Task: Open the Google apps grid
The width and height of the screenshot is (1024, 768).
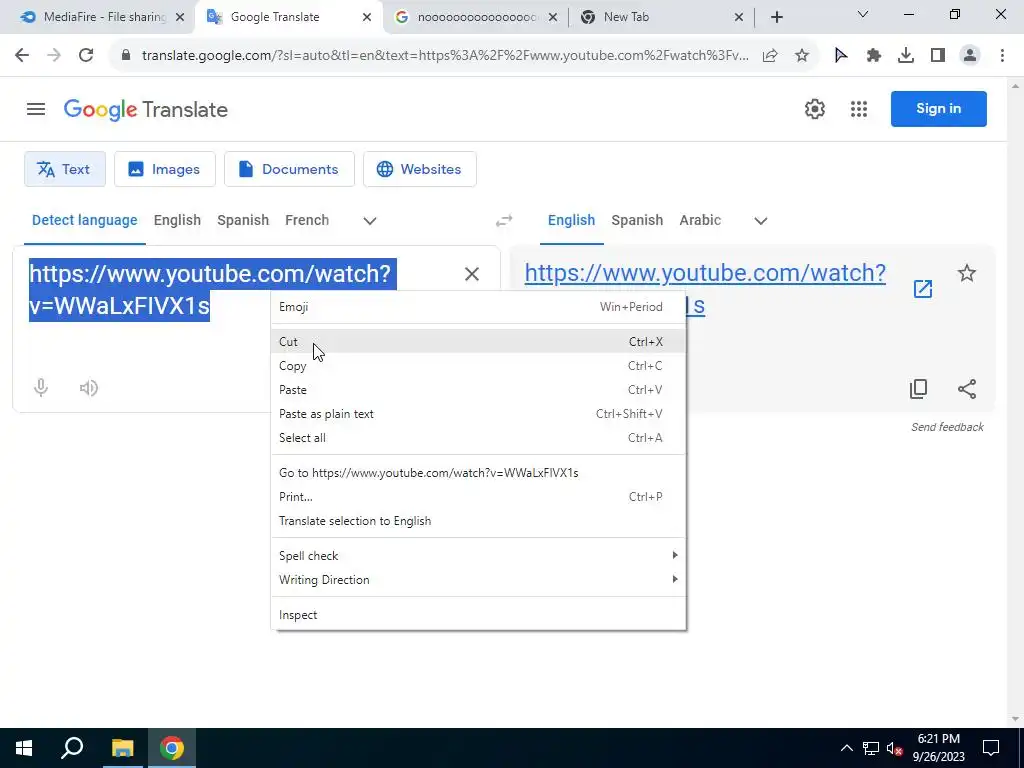Action: 859,109
